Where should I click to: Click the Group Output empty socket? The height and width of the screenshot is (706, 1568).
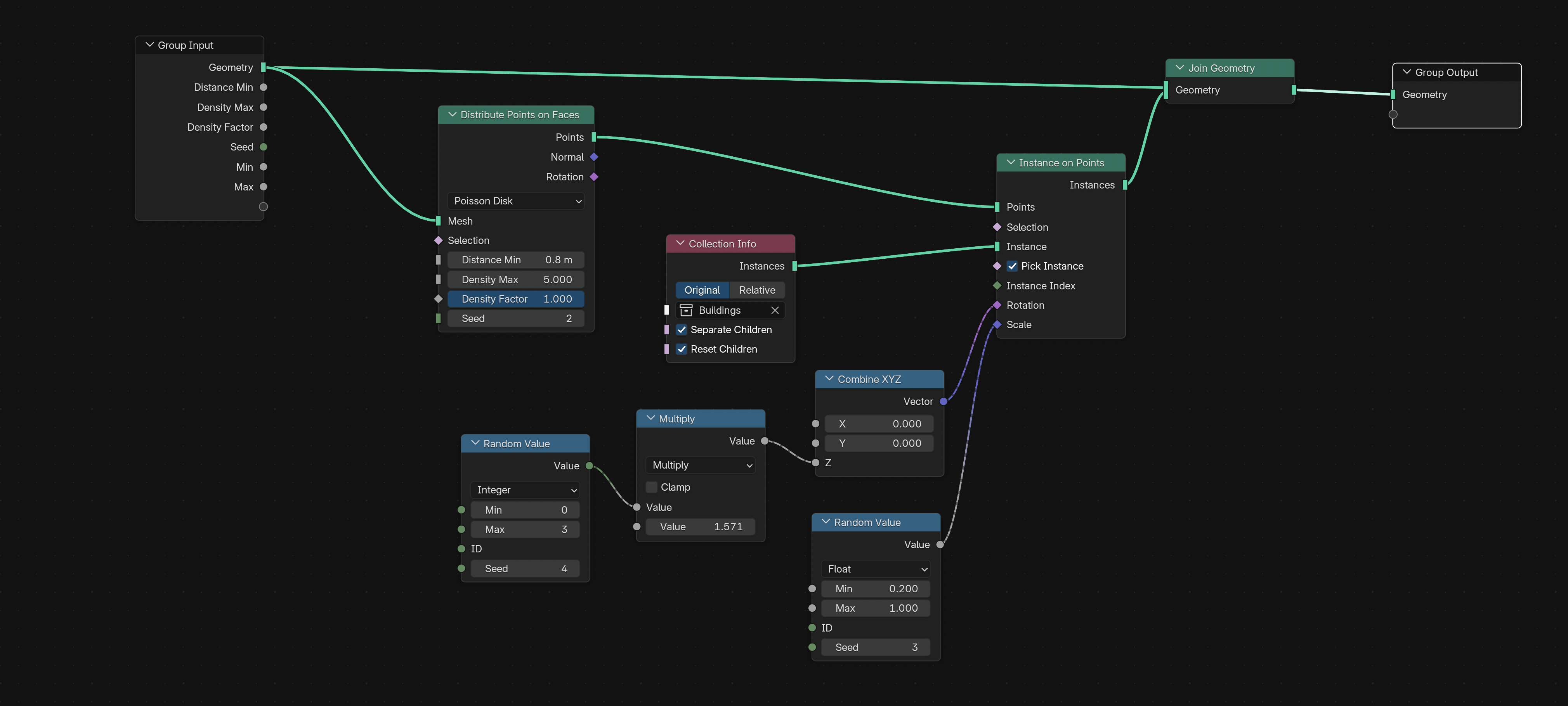point(1393,114)
